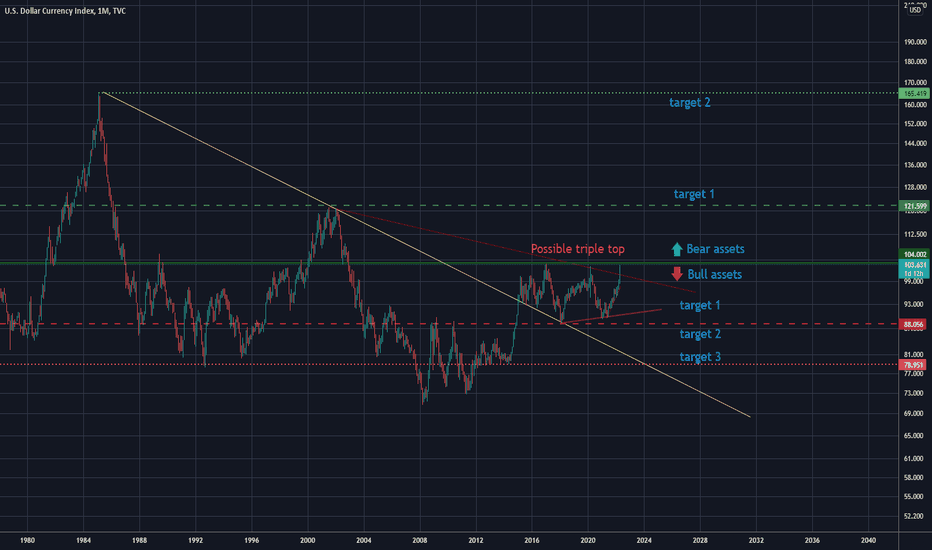932x550 pixels.
Task: Select the 'Bull assets' text label
Action: coord(714,274)
